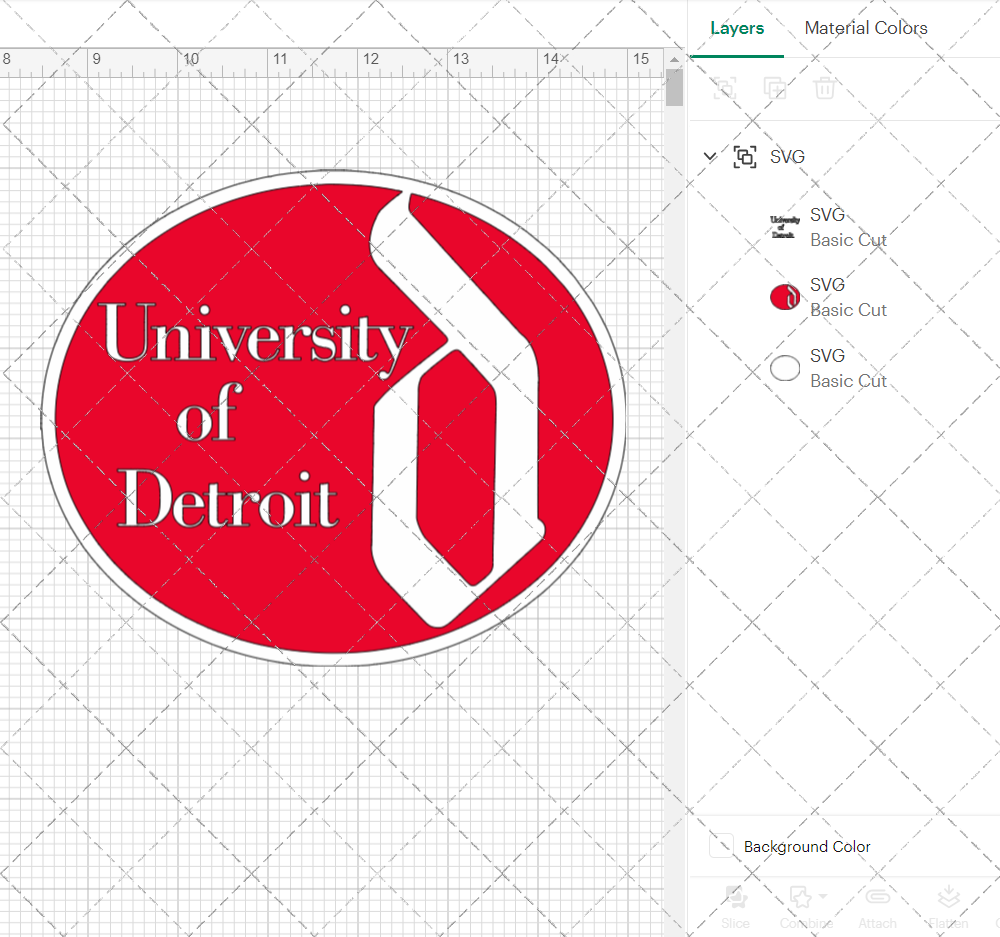Viewport: 1000px width, 937px height.
Task: Select the top SVG group row label
Action: click(x=787, y=156)
